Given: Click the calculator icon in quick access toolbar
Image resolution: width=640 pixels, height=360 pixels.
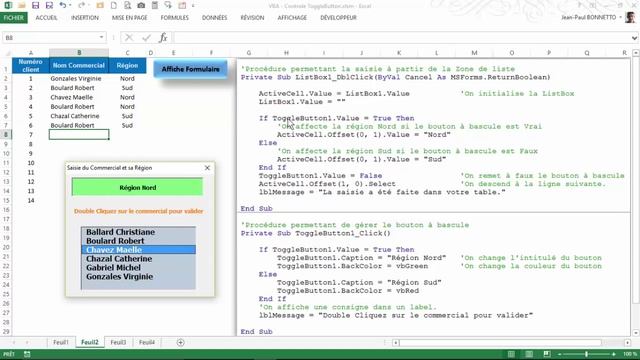Looking at the screenshot, I should click(x=154, y=5).
